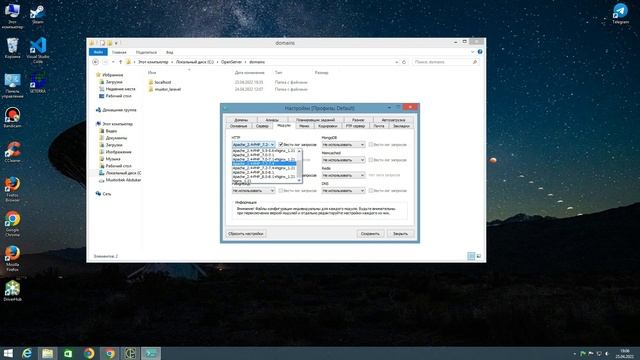Open the SETERRA desktop icon
This screenshot has height=360, width=640.
38,83
